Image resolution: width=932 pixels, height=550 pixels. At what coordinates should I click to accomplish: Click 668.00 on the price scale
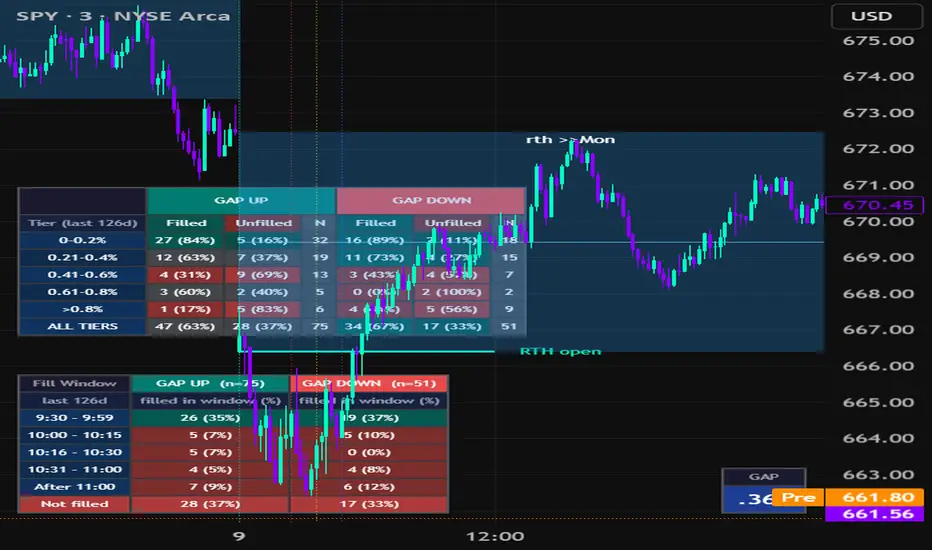(878, 294)
